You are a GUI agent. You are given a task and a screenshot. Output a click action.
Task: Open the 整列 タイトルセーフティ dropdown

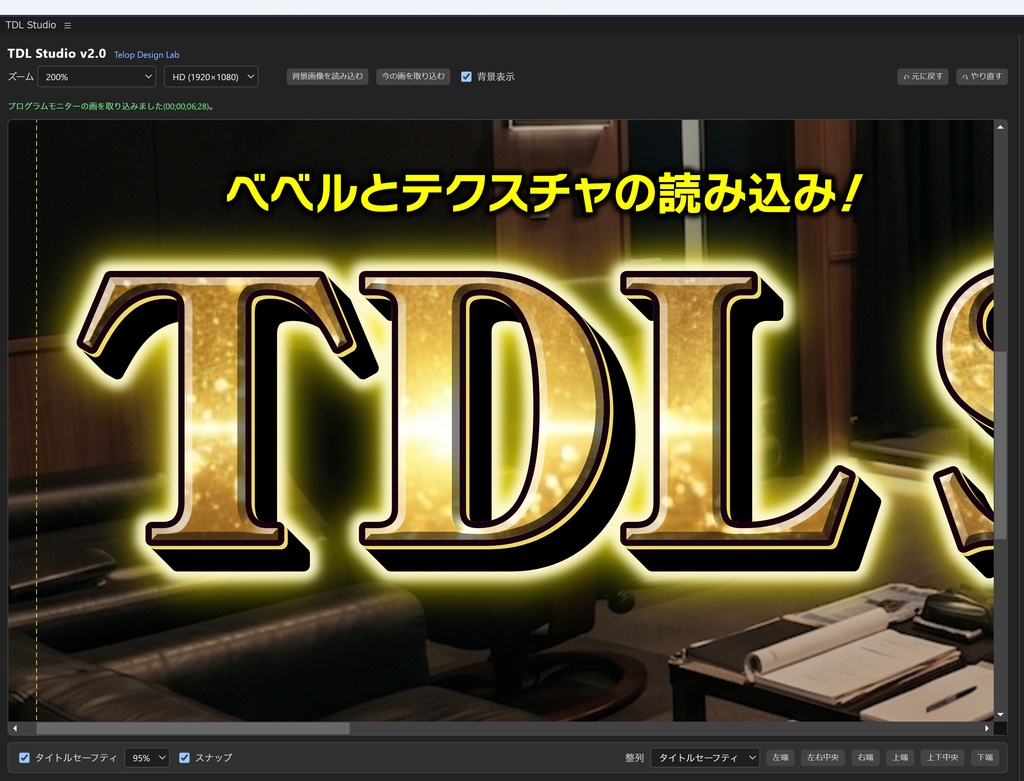705,757
